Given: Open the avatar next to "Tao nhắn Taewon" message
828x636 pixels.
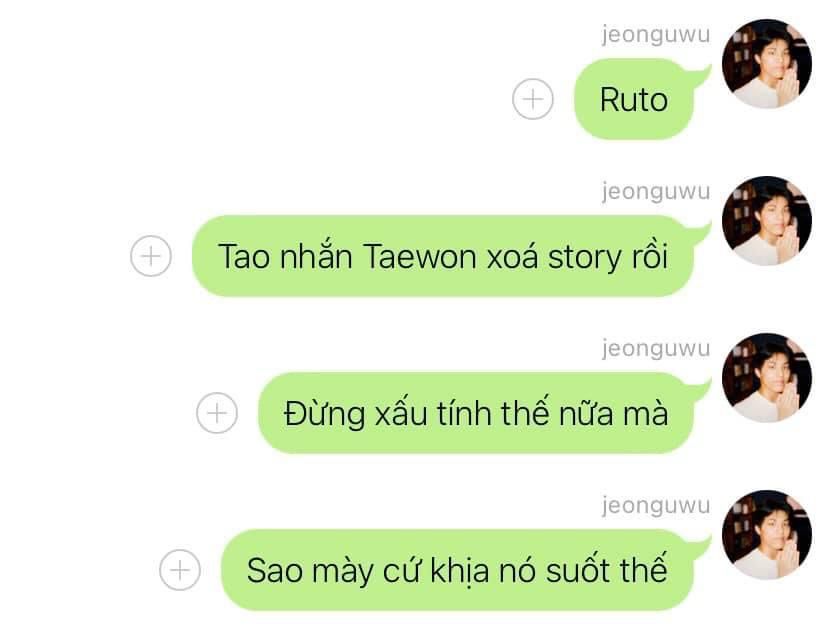Looking at the screenshot, I should point(767,221).
